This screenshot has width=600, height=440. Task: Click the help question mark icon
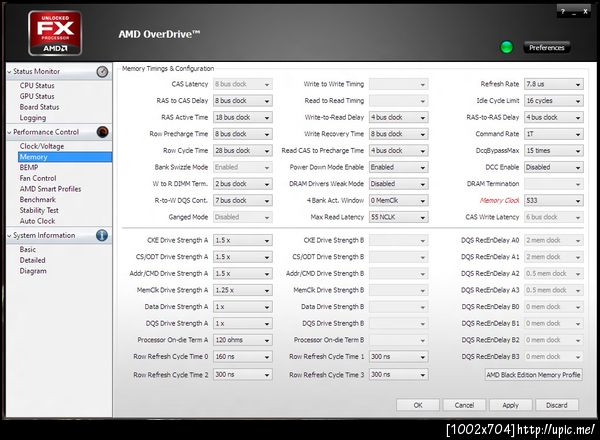pos(562,11)
